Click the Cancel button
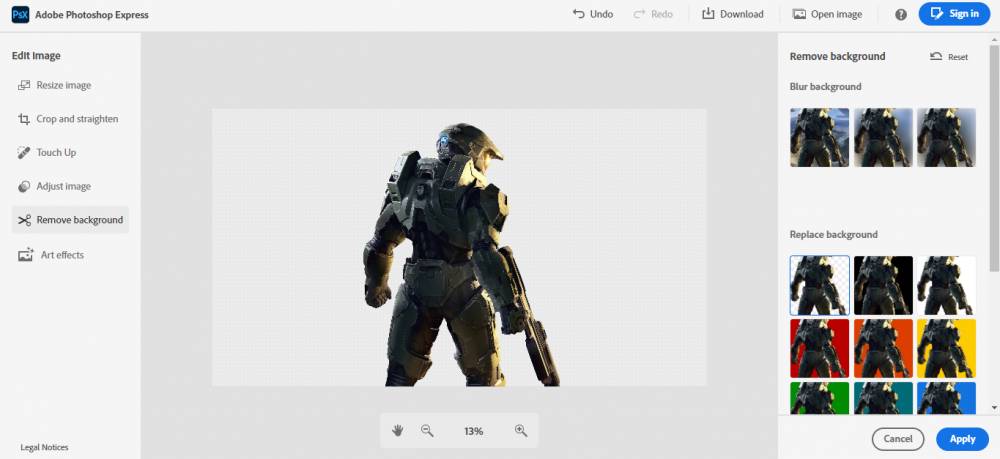The image size is (1000, 459). click(897, 439)
